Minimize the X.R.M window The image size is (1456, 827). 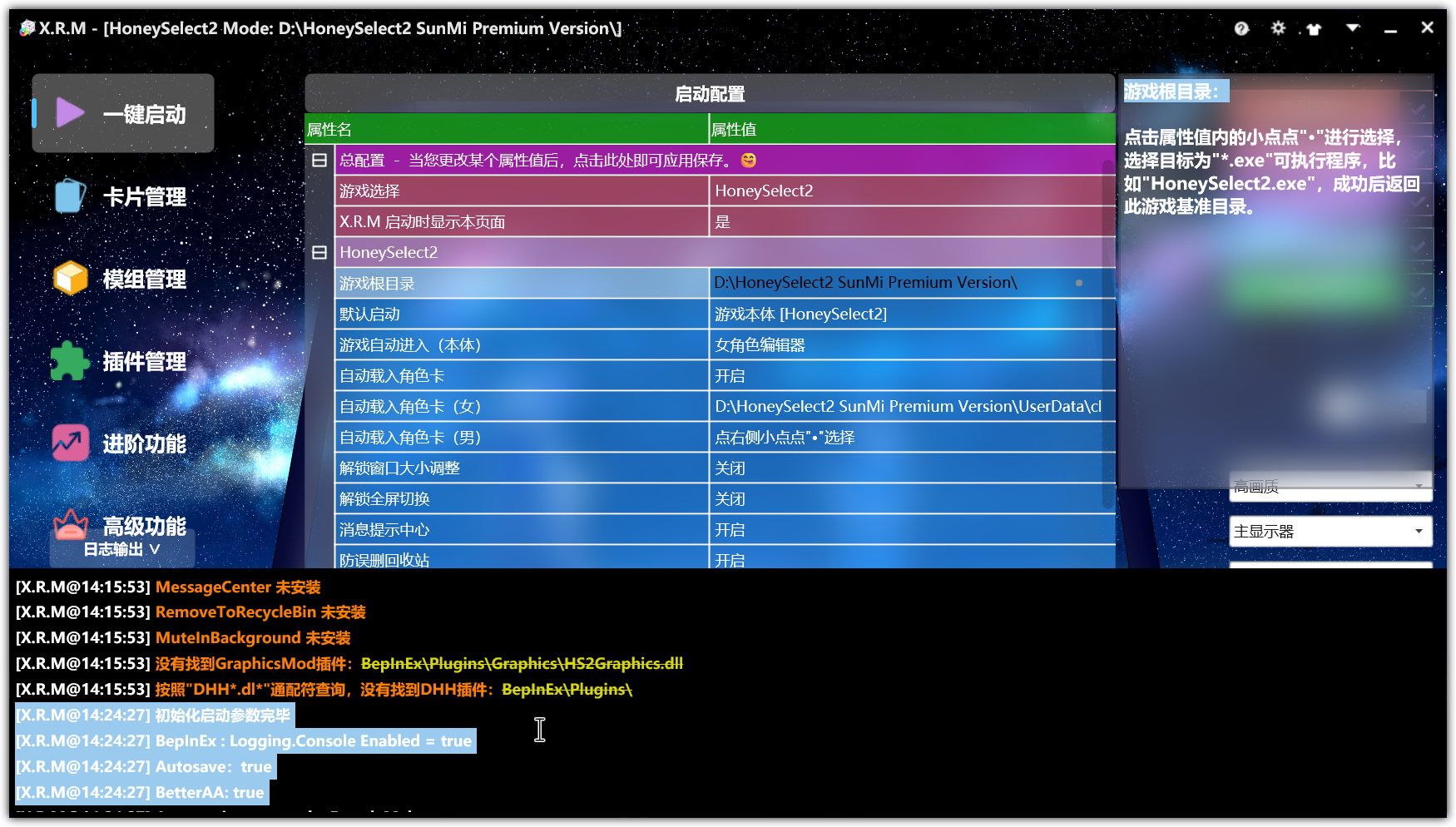[x=1390, y=29]
